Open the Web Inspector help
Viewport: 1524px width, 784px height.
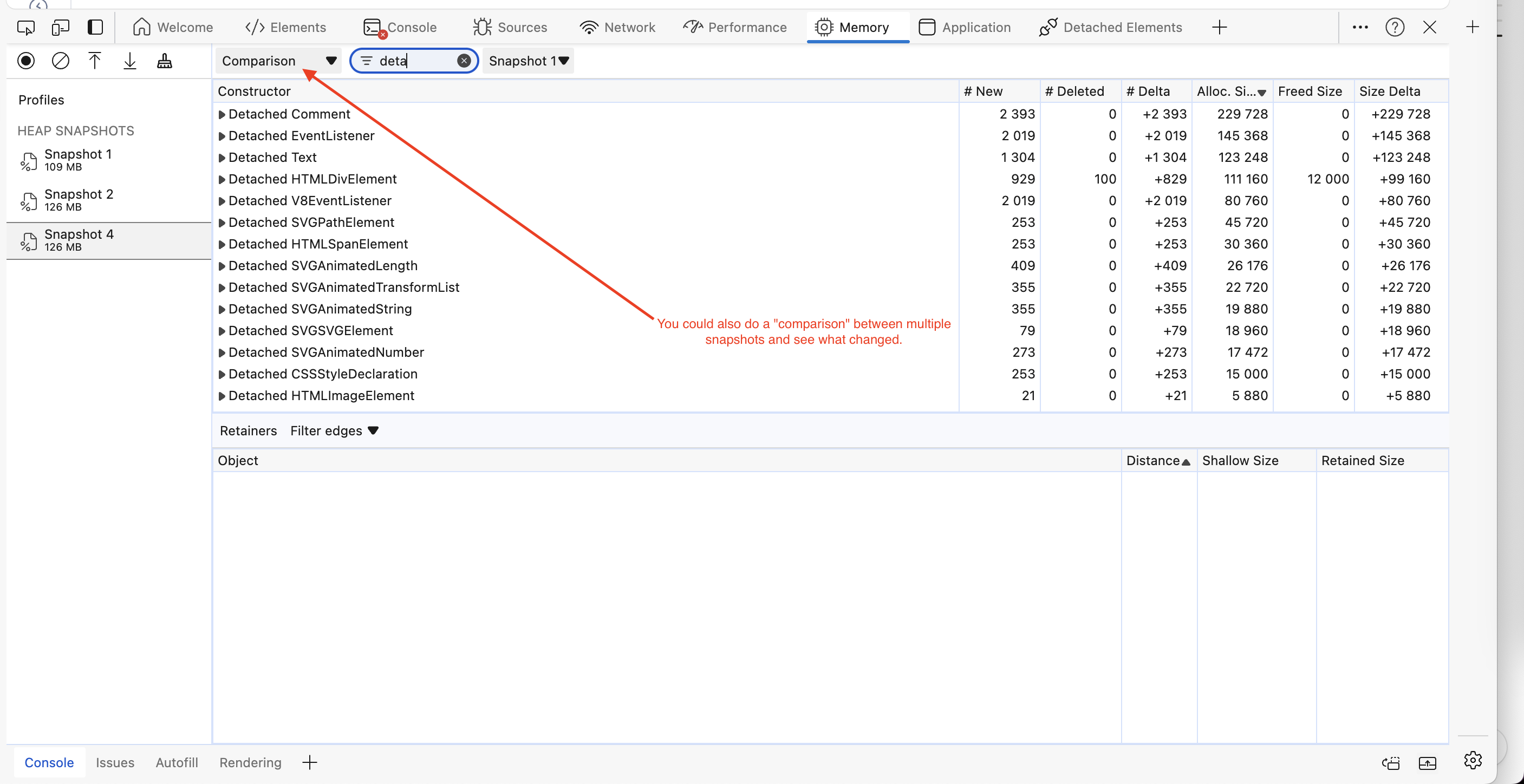tap(1395, 27)
